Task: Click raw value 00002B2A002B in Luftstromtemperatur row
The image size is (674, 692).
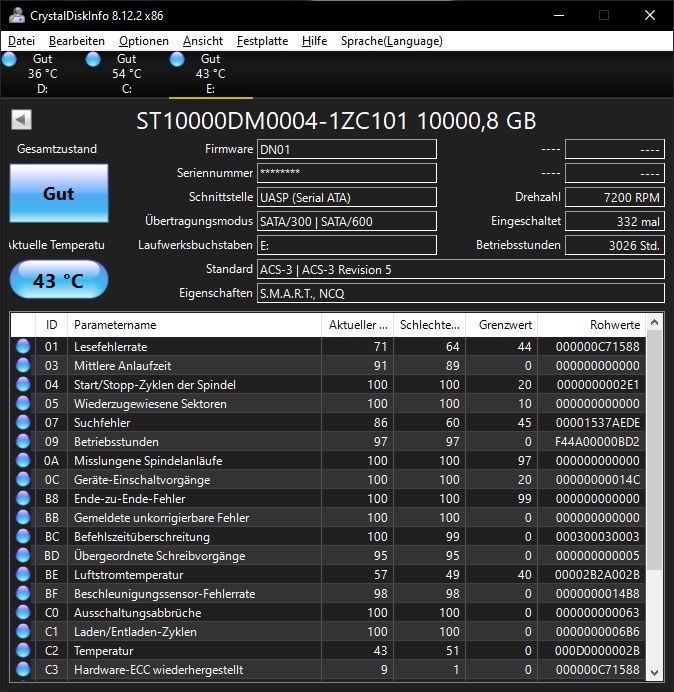Action: tap(597, 574)
